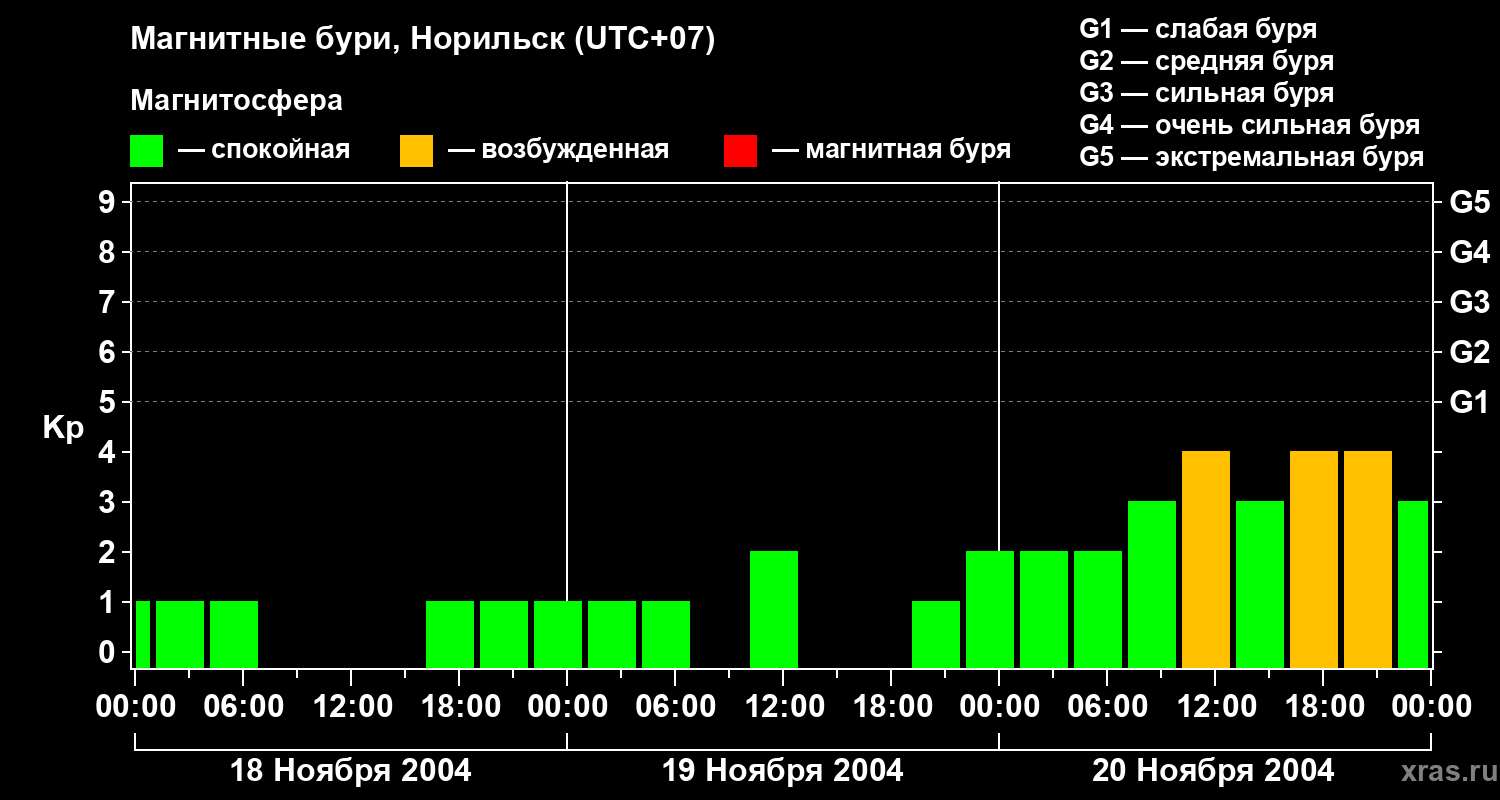The image size is (1500, 800).
Task: Click the 'G4 — очень сильная буря' legend line
Action: [1250, 125]
